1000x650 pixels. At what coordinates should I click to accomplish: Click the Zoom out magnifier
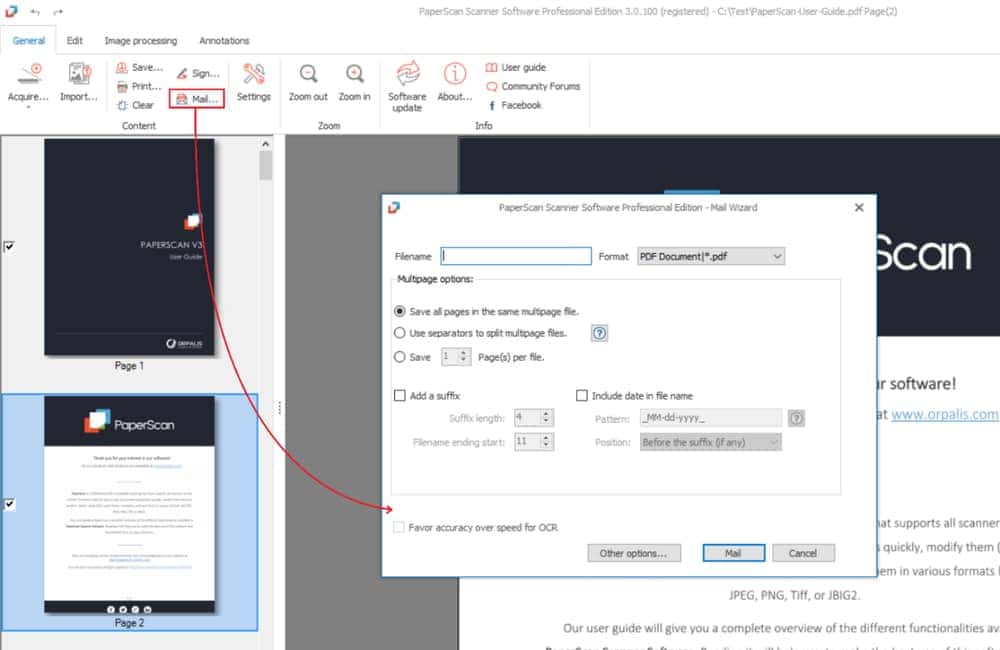tap(308, 74)
